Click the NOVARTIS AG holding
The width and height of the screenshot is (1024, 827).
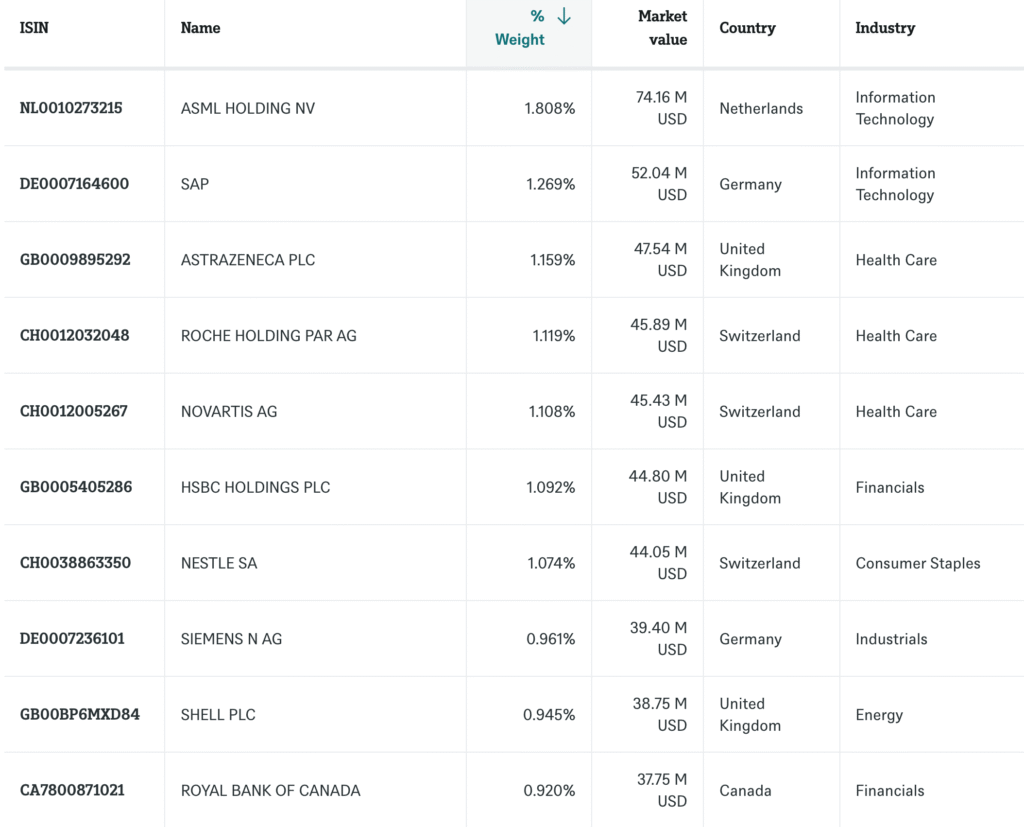(x=229, y=412)
